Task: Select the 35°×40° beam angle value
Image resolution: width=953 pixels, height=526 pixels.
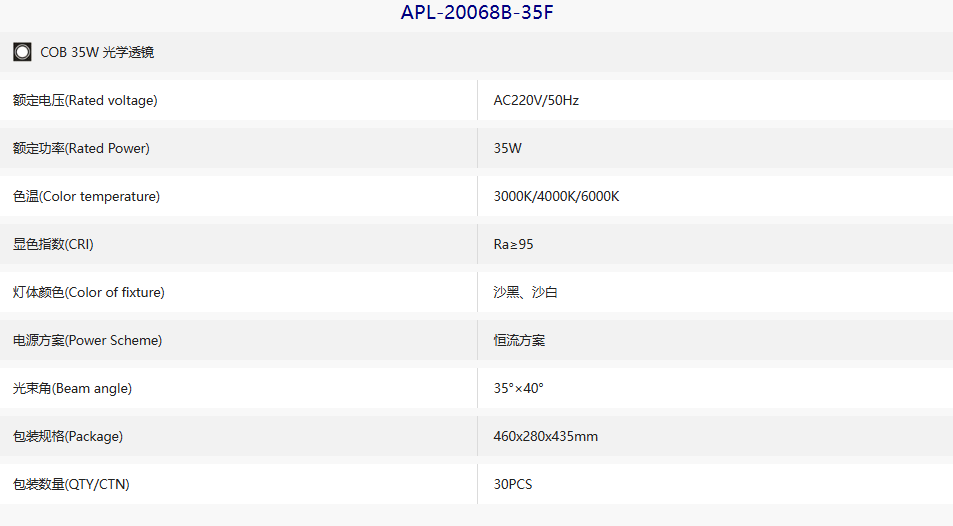Action: click(x=518, y=389)
